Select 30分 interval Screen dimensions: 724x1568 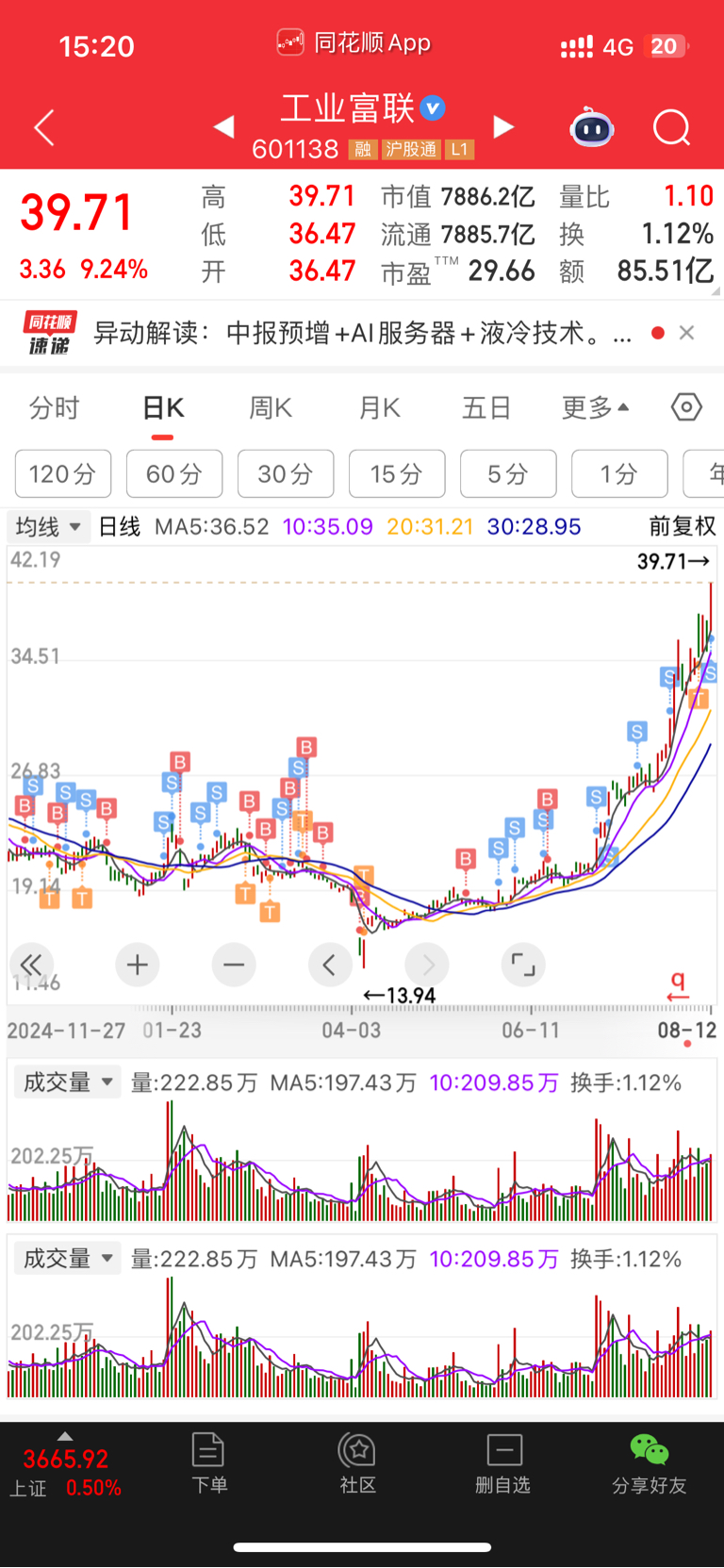tap(286, 473)
